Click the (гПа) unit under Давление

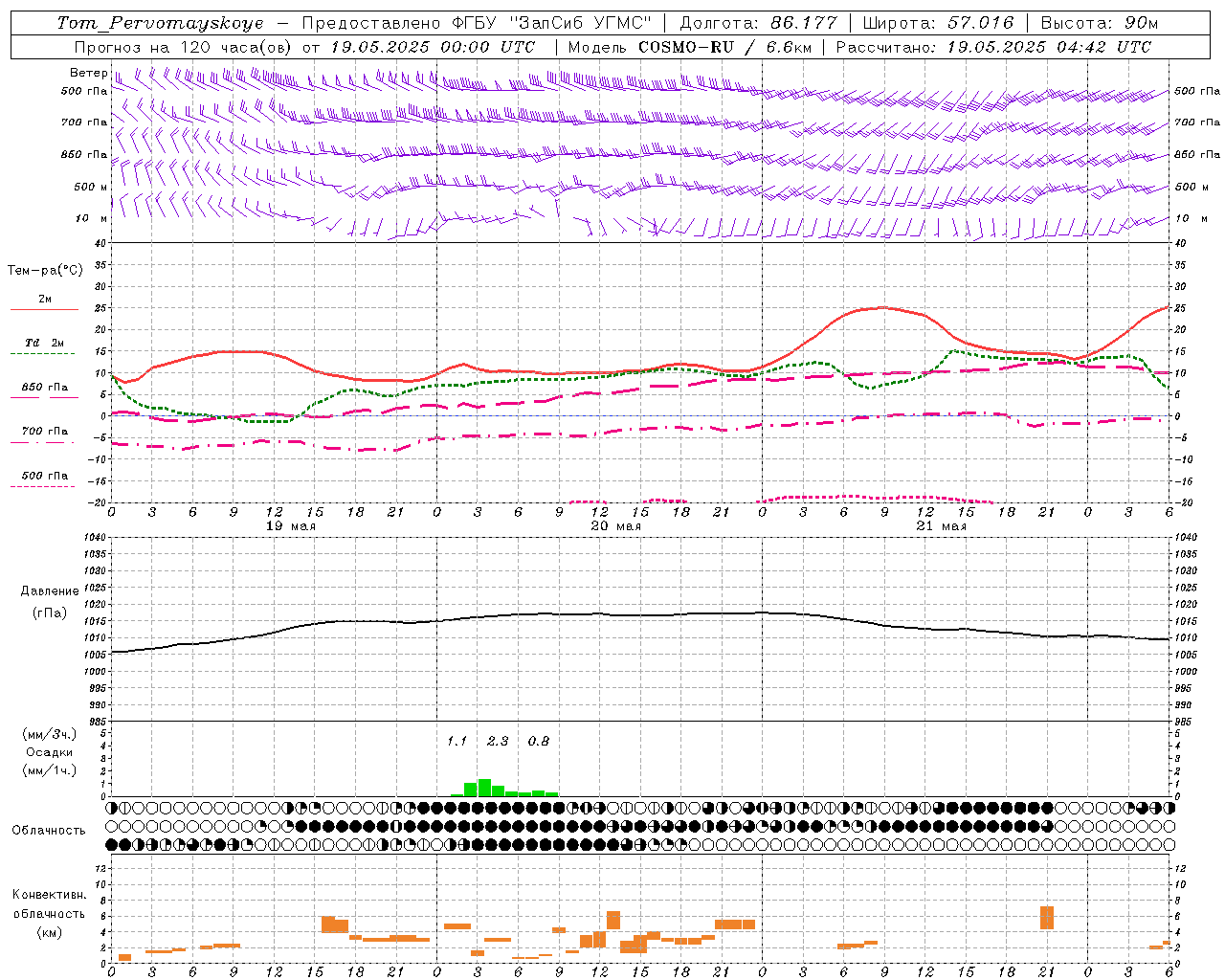click(x=50, y=613)
